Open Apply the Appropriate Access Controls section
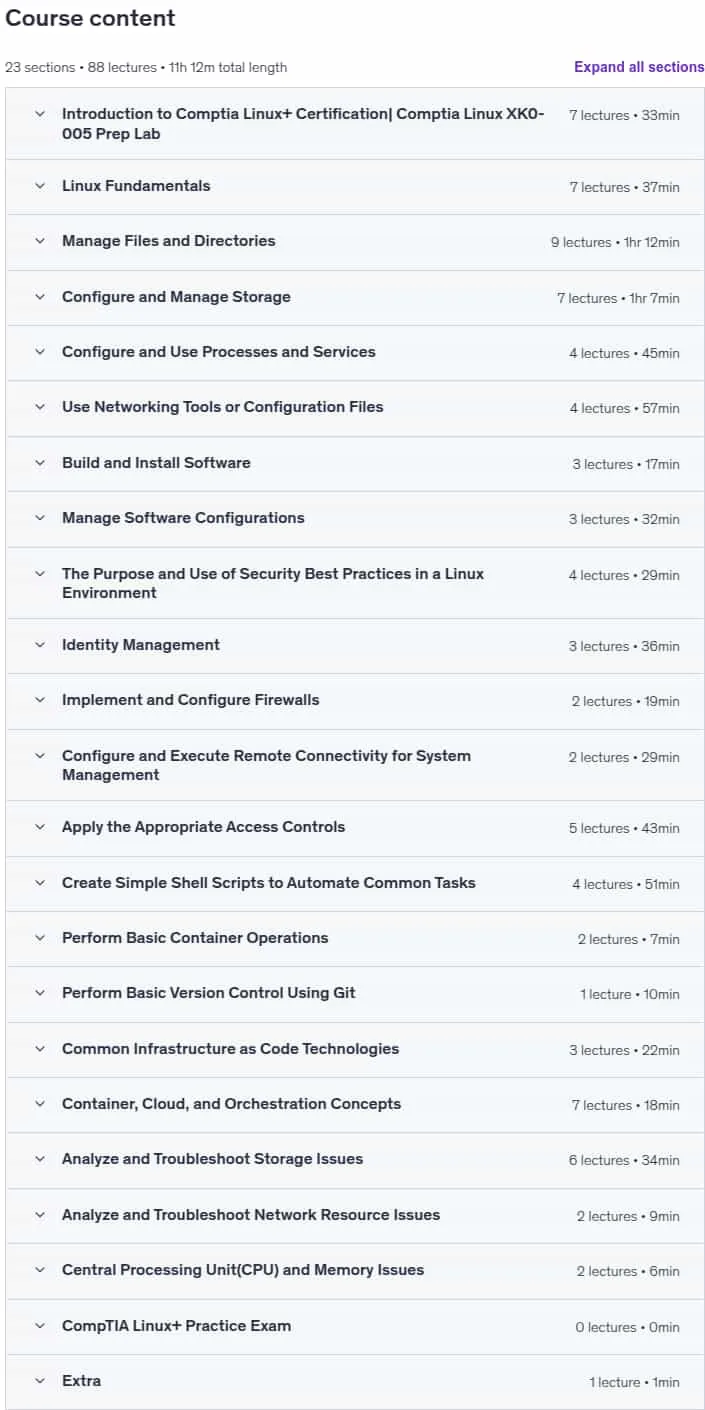705x1410 pixels. (x=355, y=828)
